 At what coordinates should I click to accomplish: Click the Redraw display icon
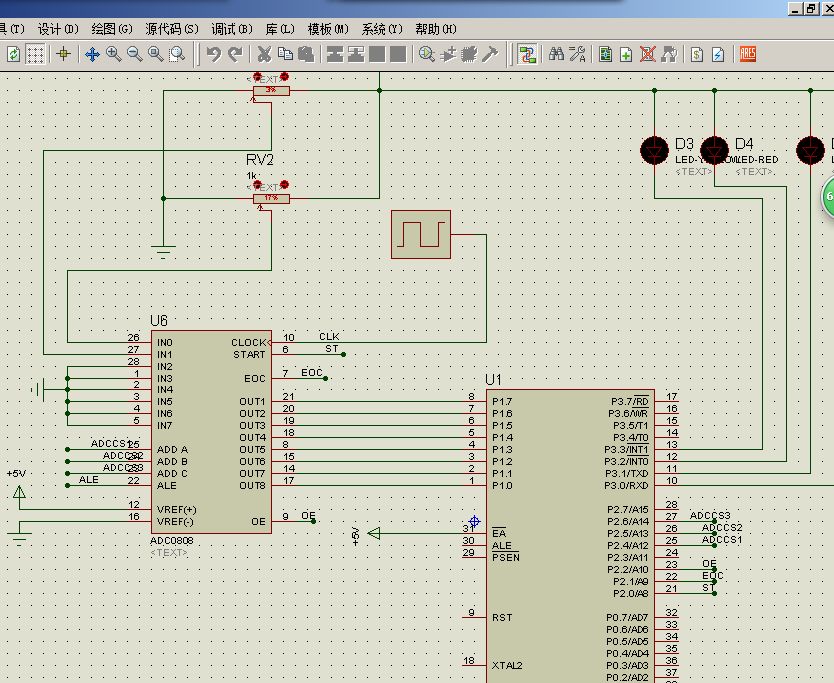(13, 54)
